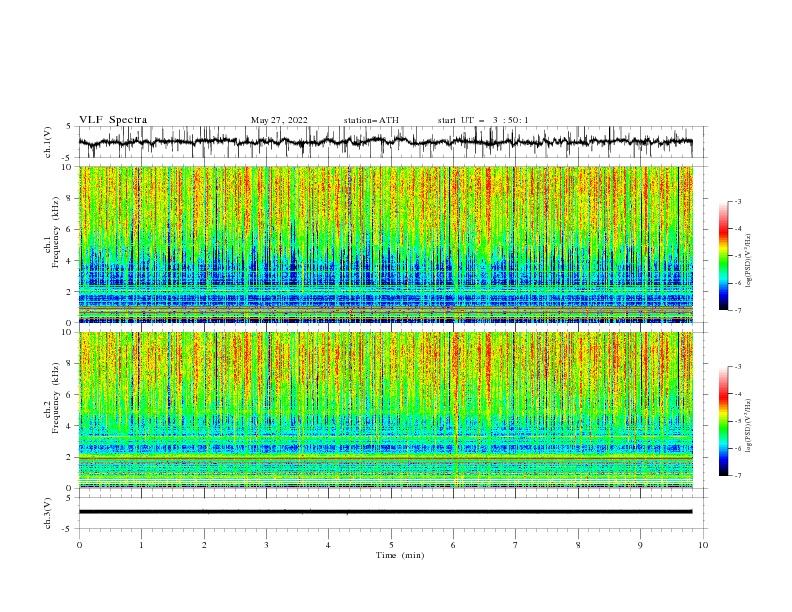Click the ch.2 frequency axis "6" tick label

point(69,394)
